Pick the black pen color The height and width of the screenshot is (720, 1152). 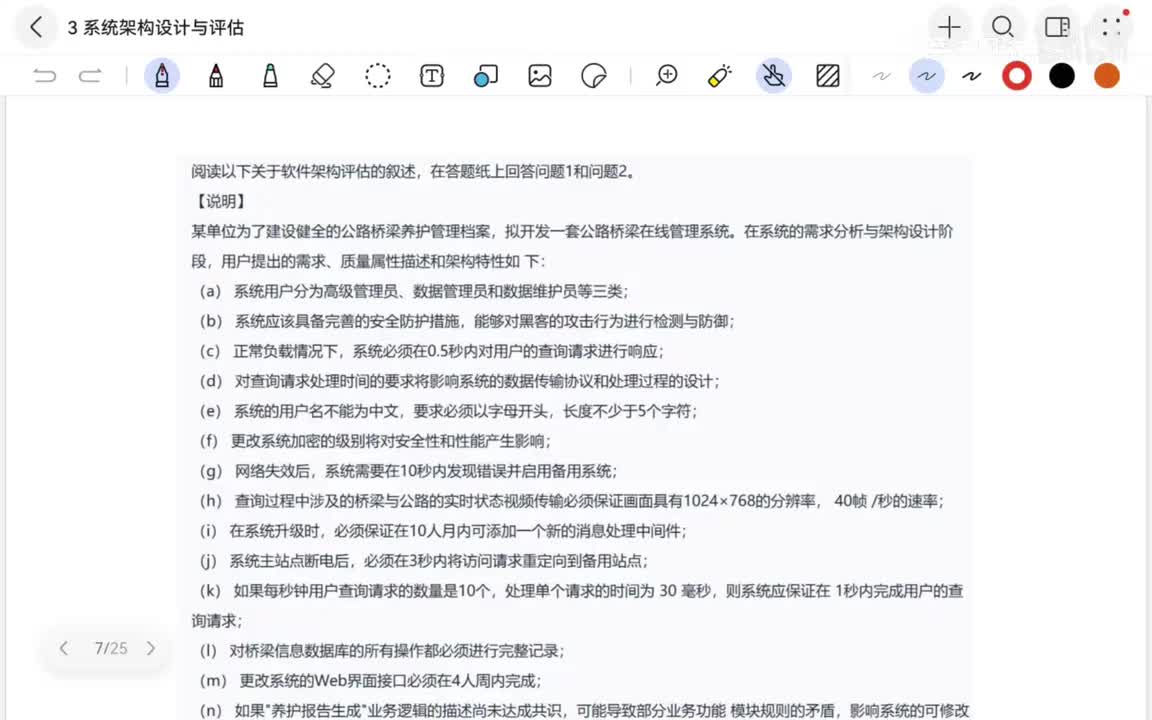point(1062,76)
